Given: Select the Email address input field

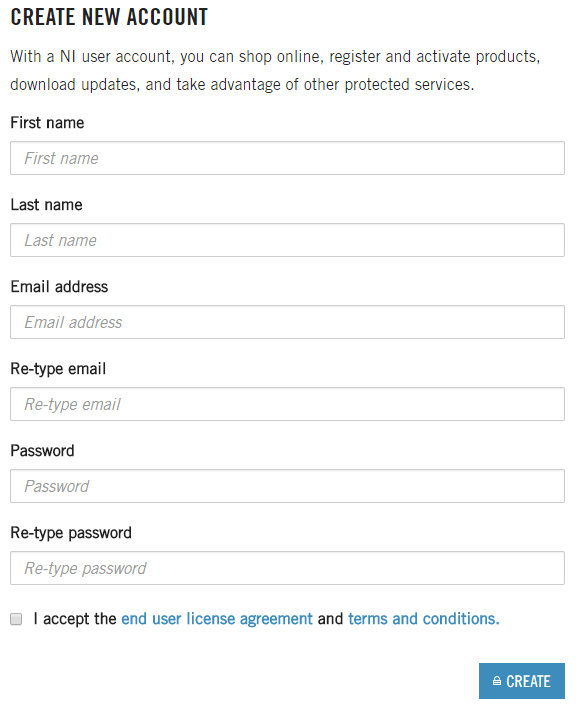Looking at the screenshot, I should 287,322.
